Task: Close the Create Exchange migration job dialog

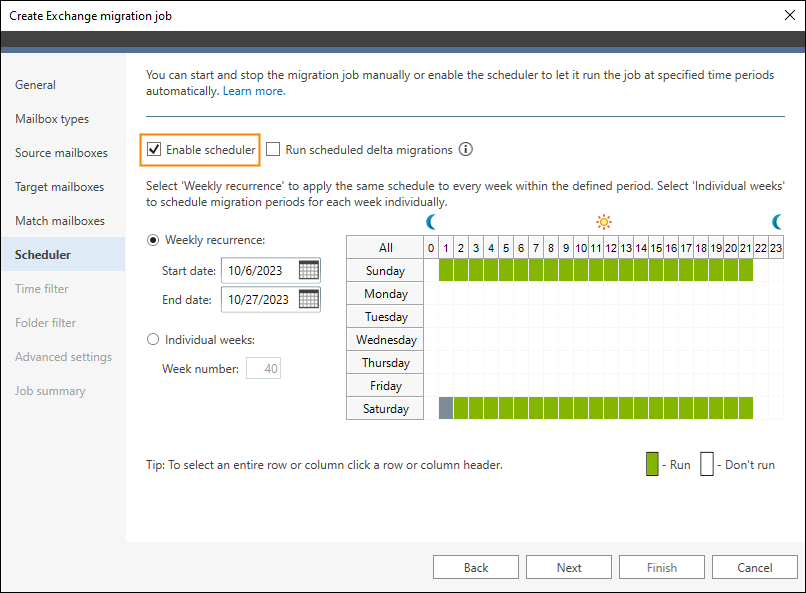Action: pyautogui.click(x=790, y=15)
